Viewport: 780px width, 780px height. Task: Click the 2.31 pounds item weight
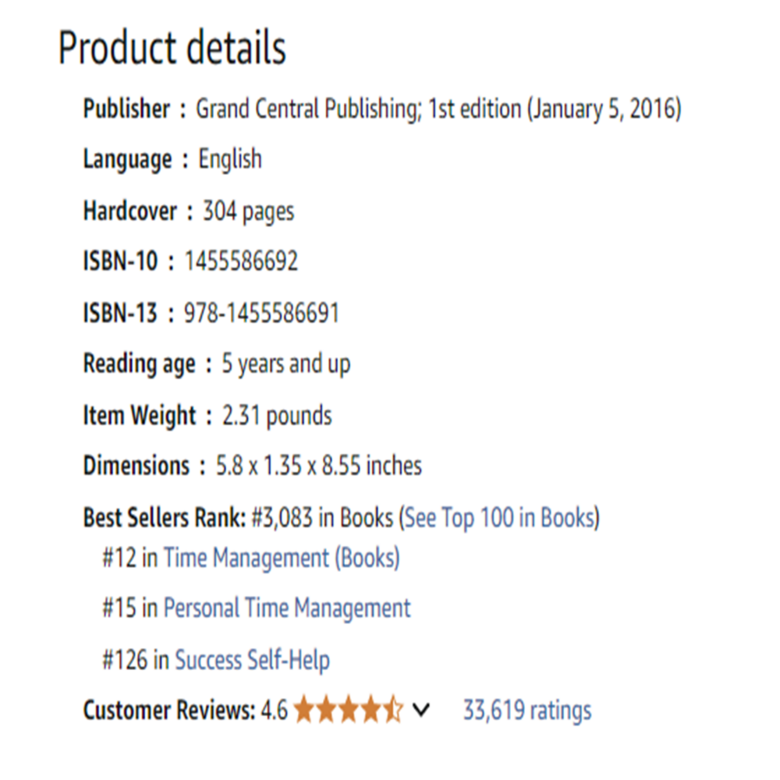[x=276, y=415]
